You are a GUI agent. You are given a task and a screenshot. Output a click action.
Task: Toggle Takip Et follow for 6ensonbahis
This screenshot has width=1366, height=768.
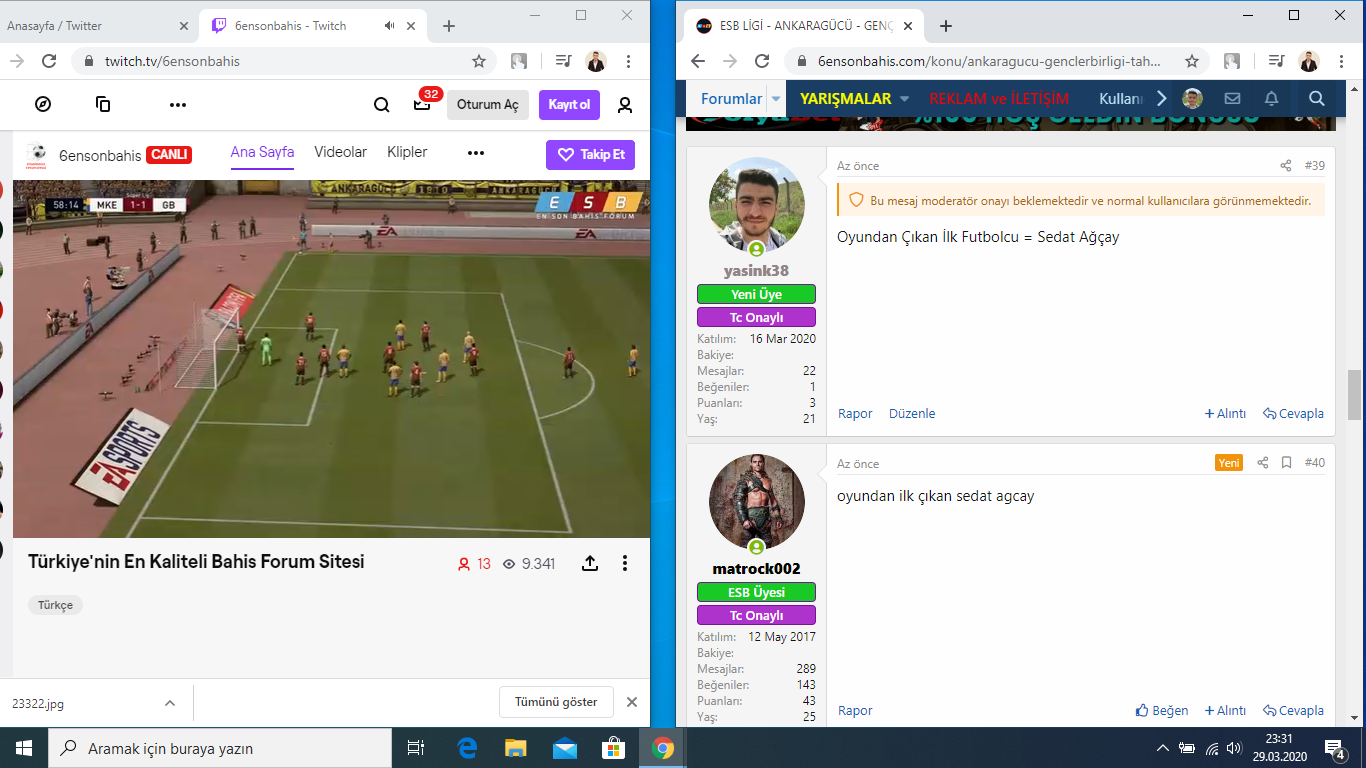coord(590,155)
